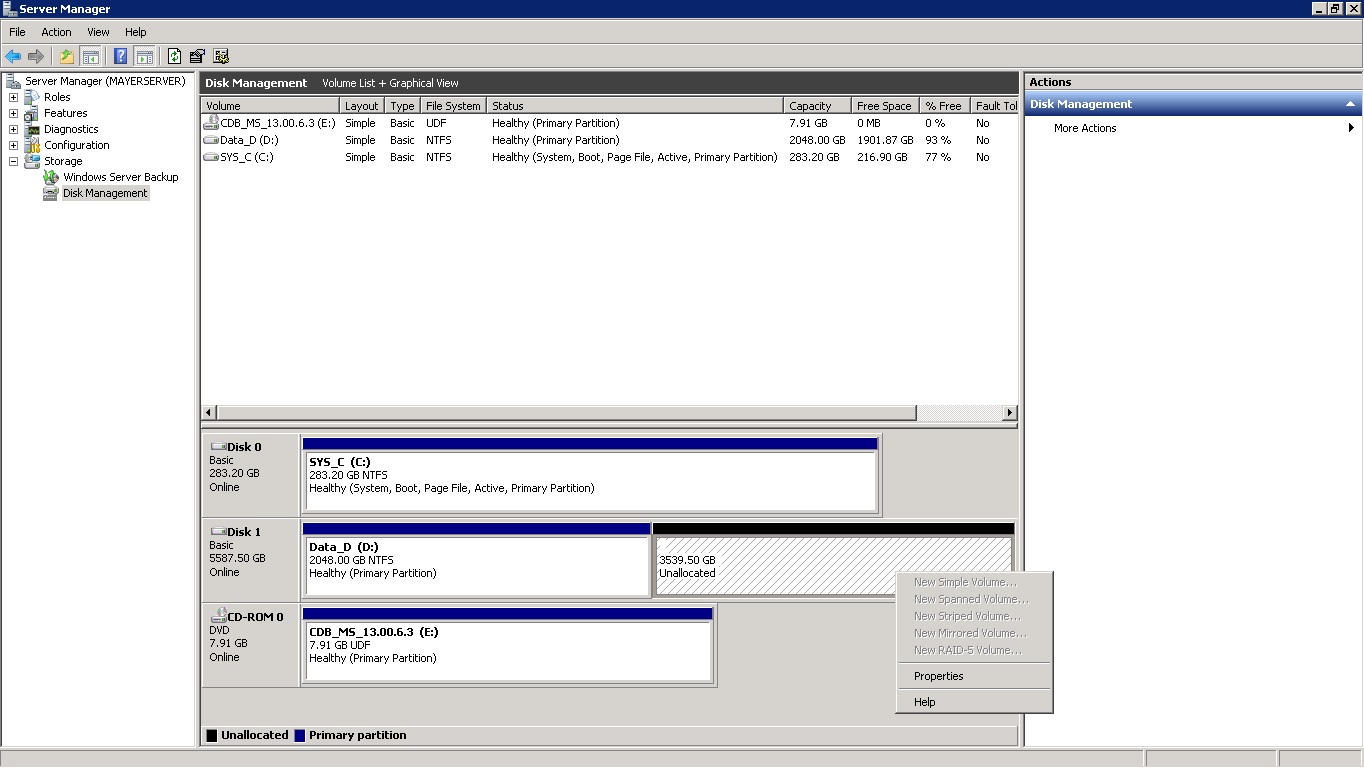
Task: Expand the Diagnostics tree node
Action: click(x=13, y=129)
